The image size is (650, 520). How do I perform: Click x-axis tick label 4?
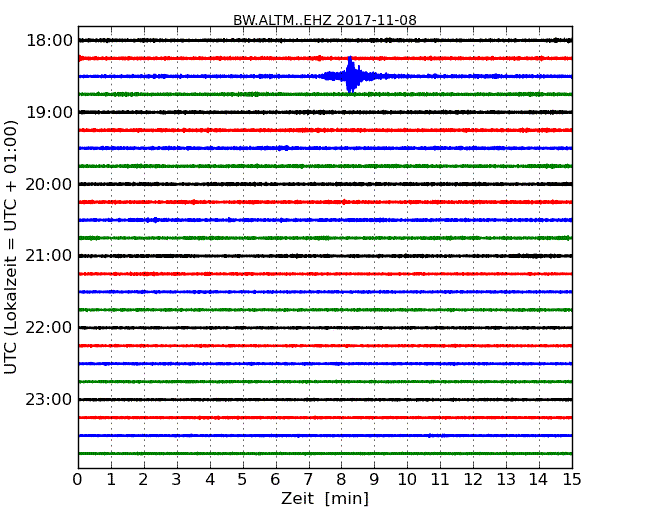[210, 480]
